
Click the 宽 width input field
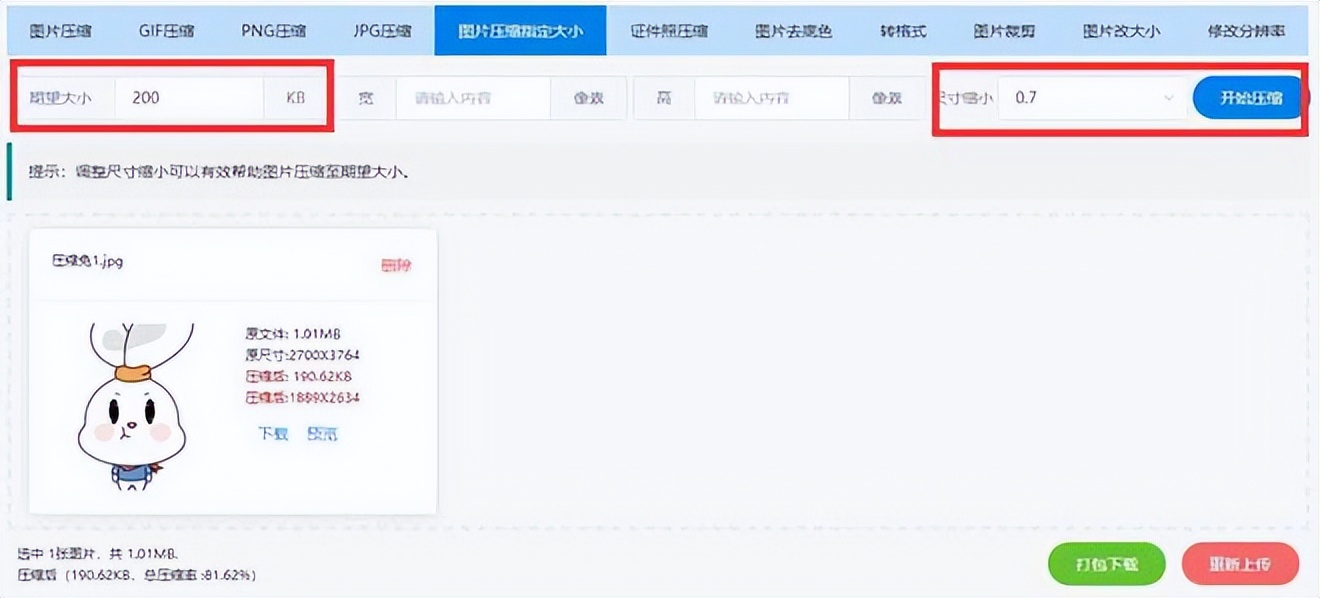pos(472,97)
